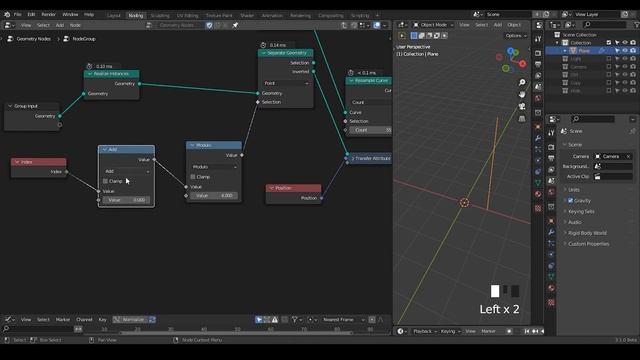Open the Point domain dropdown on Separate Geometry

tap(286, 83)
